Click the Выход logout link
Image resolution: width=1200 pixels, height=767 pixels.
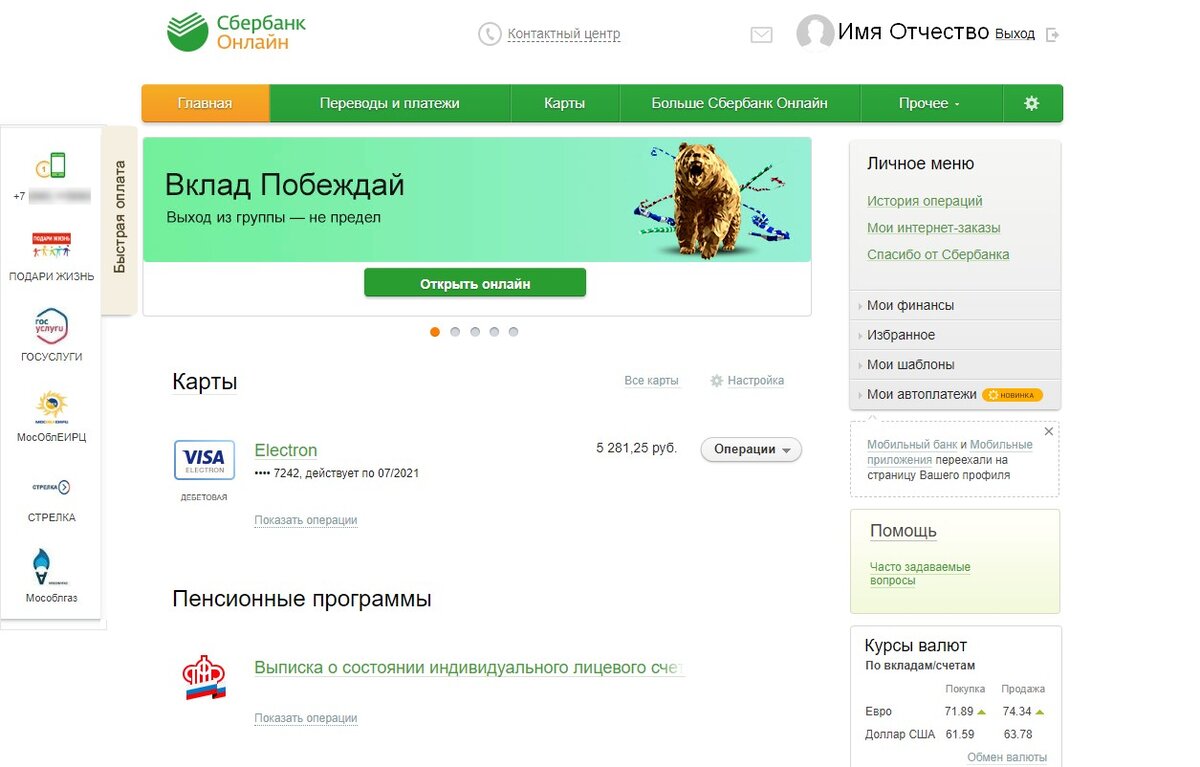1015,34
